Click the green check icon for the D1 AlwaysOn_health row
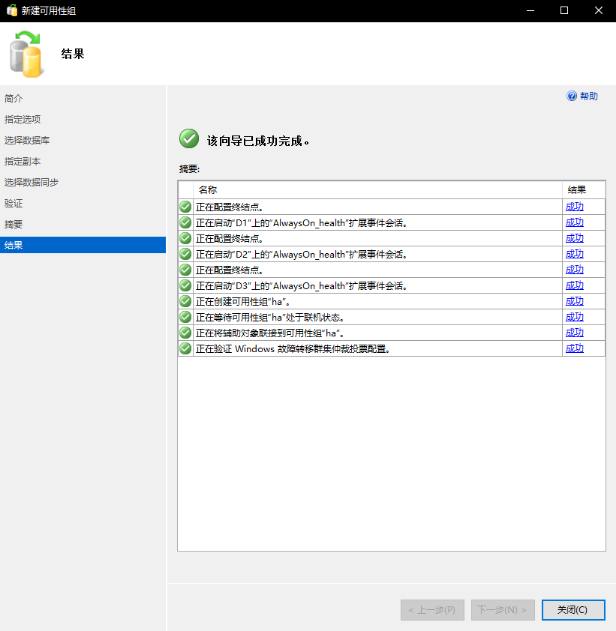The height and width of the screenshot is (631, 616). 186,222
